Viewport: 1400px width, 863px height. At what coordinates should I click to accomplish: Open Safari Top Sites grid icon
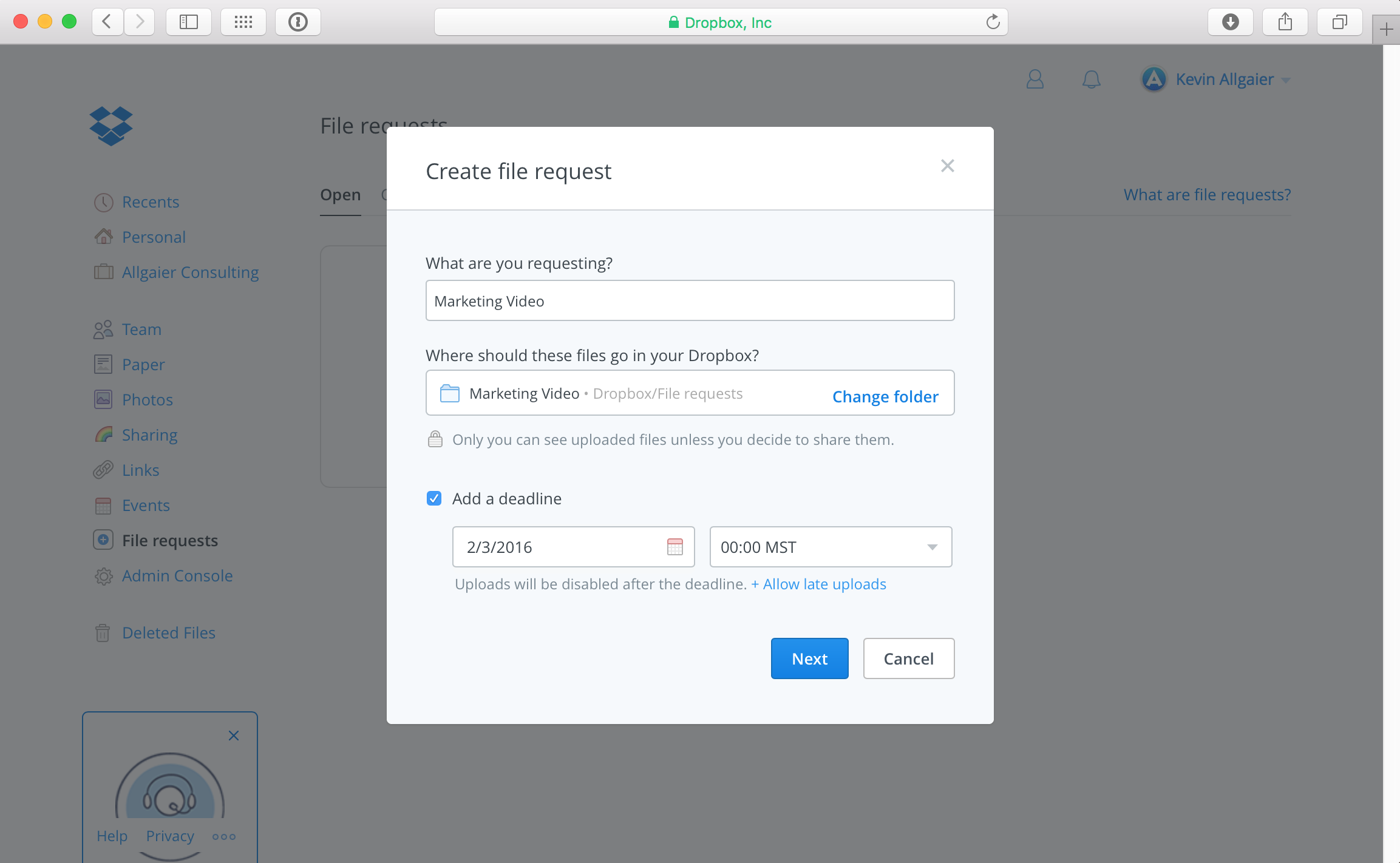click(243, 22)
